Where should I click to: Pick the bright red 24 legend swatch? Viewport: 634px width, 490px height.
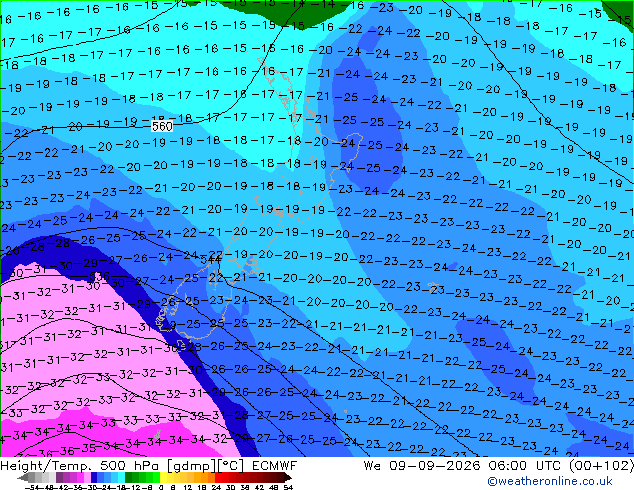pos(218,477)
